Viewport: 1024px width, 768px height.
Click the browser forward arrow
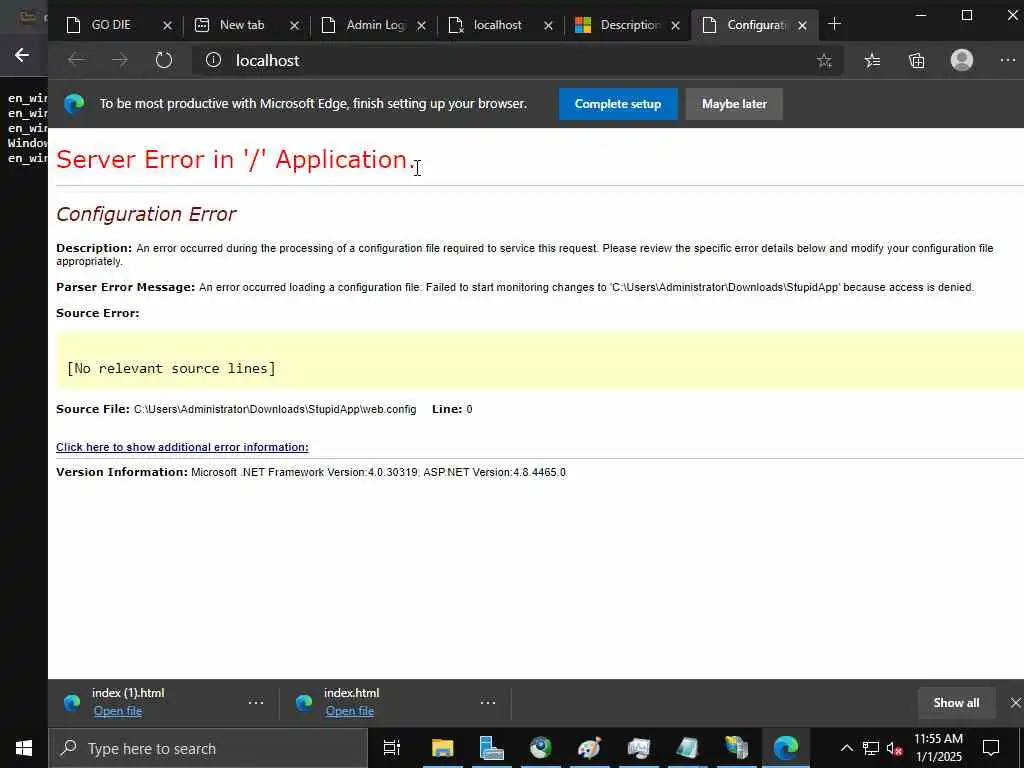coord(120,60)
